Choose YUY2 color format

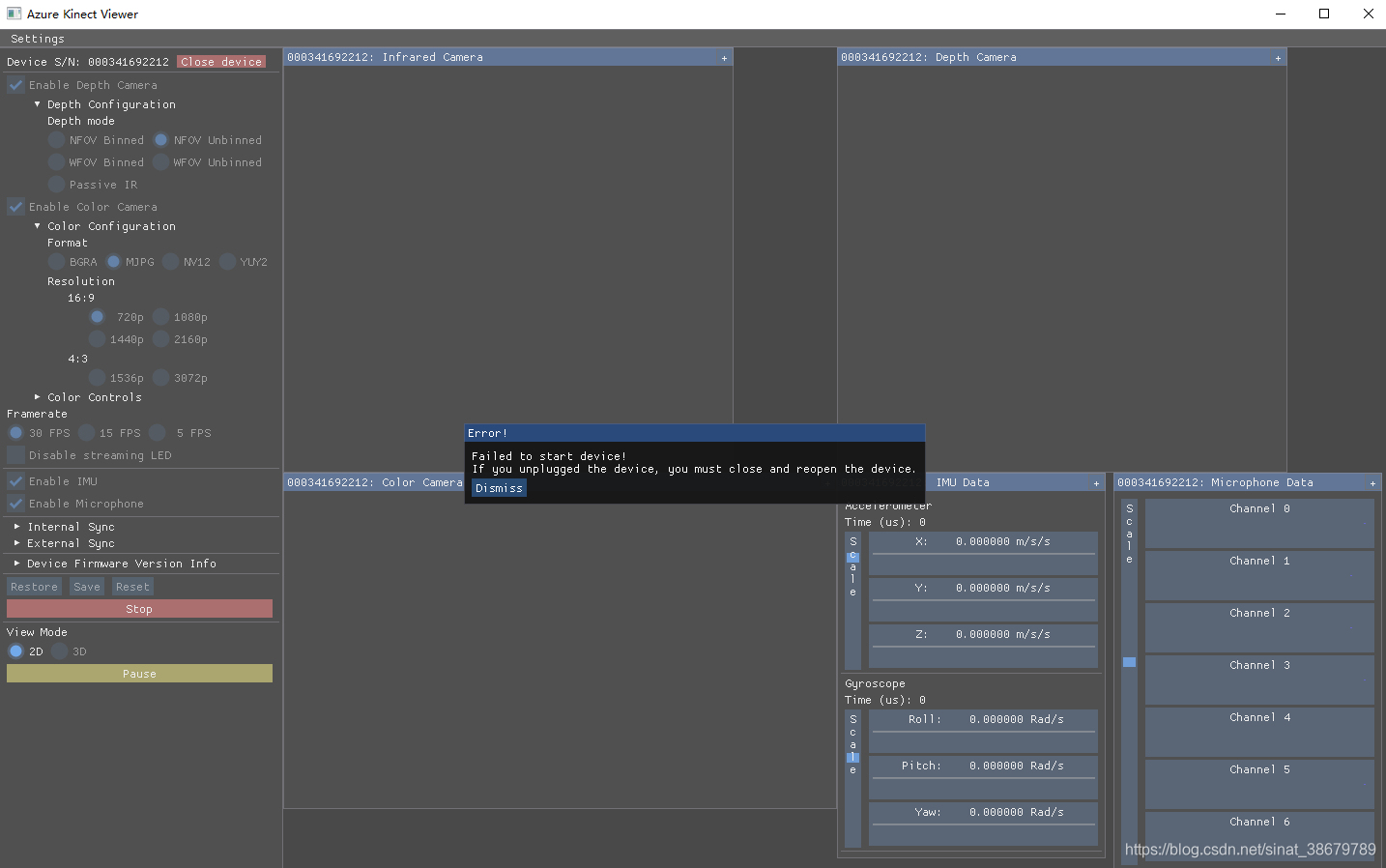[x=227, y=262]
